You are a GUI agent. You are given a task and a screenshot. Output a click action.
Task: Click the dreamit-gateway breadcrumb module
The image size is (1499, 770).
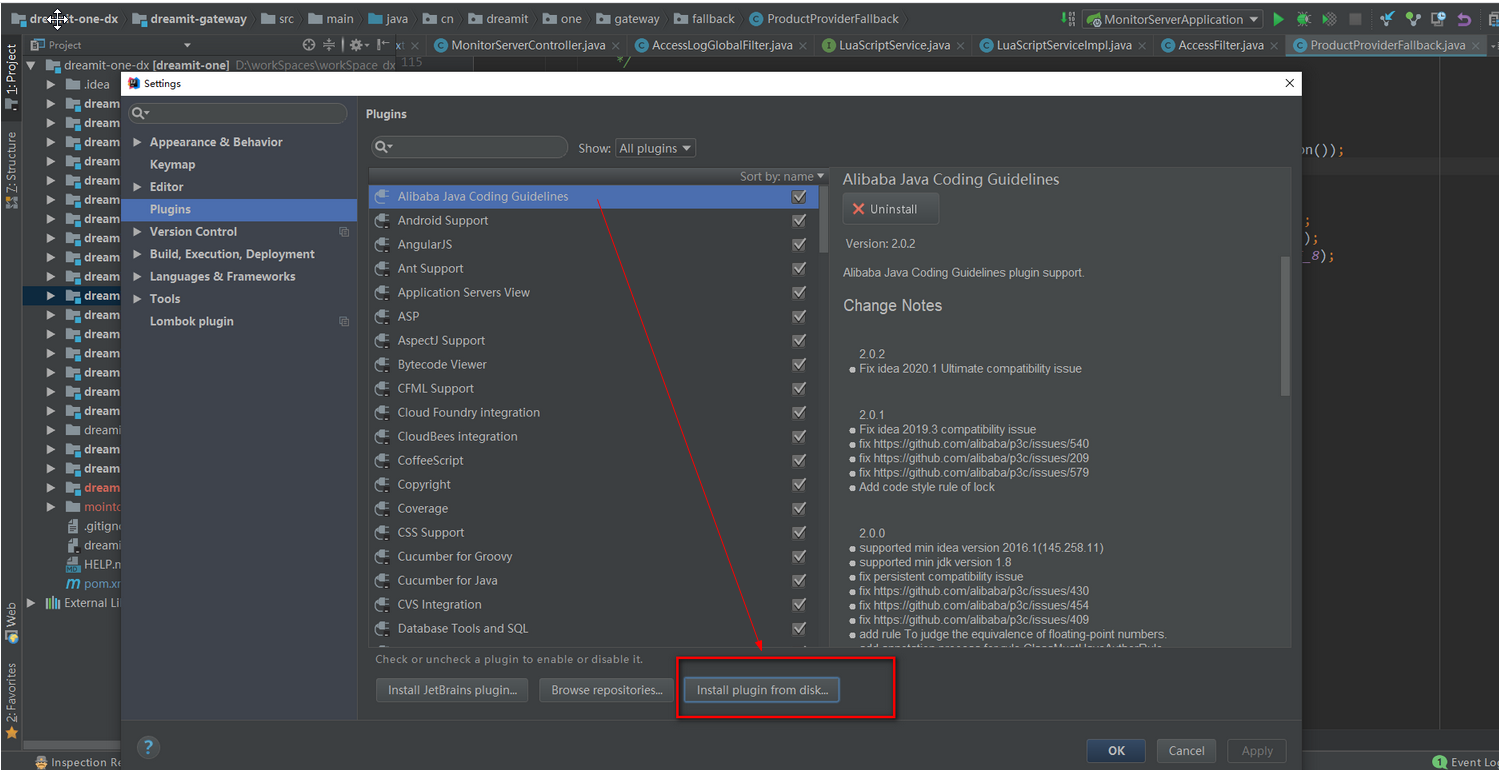[x=190, y=19]
